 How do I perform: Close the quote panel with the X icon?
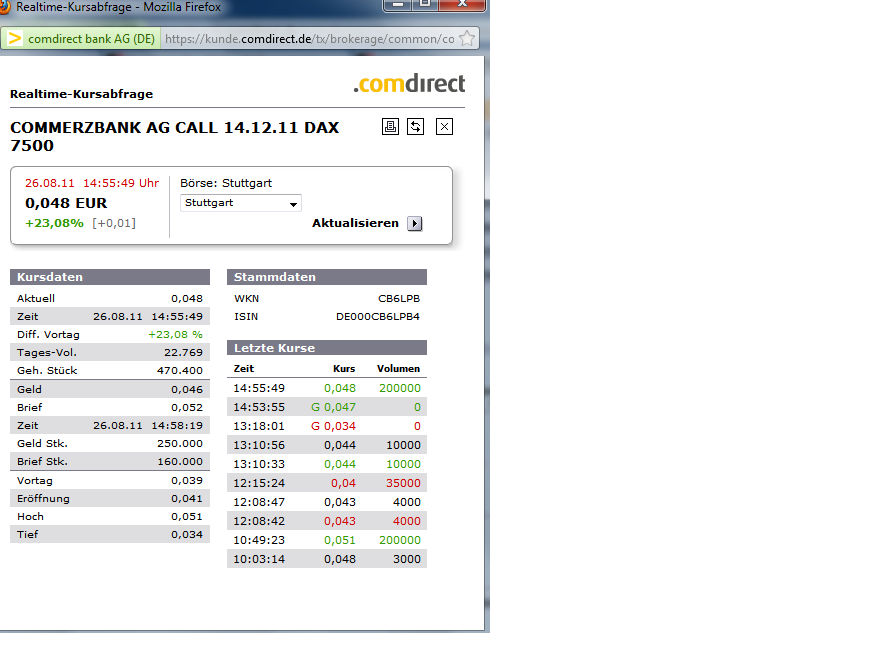(x=445, y=126)
